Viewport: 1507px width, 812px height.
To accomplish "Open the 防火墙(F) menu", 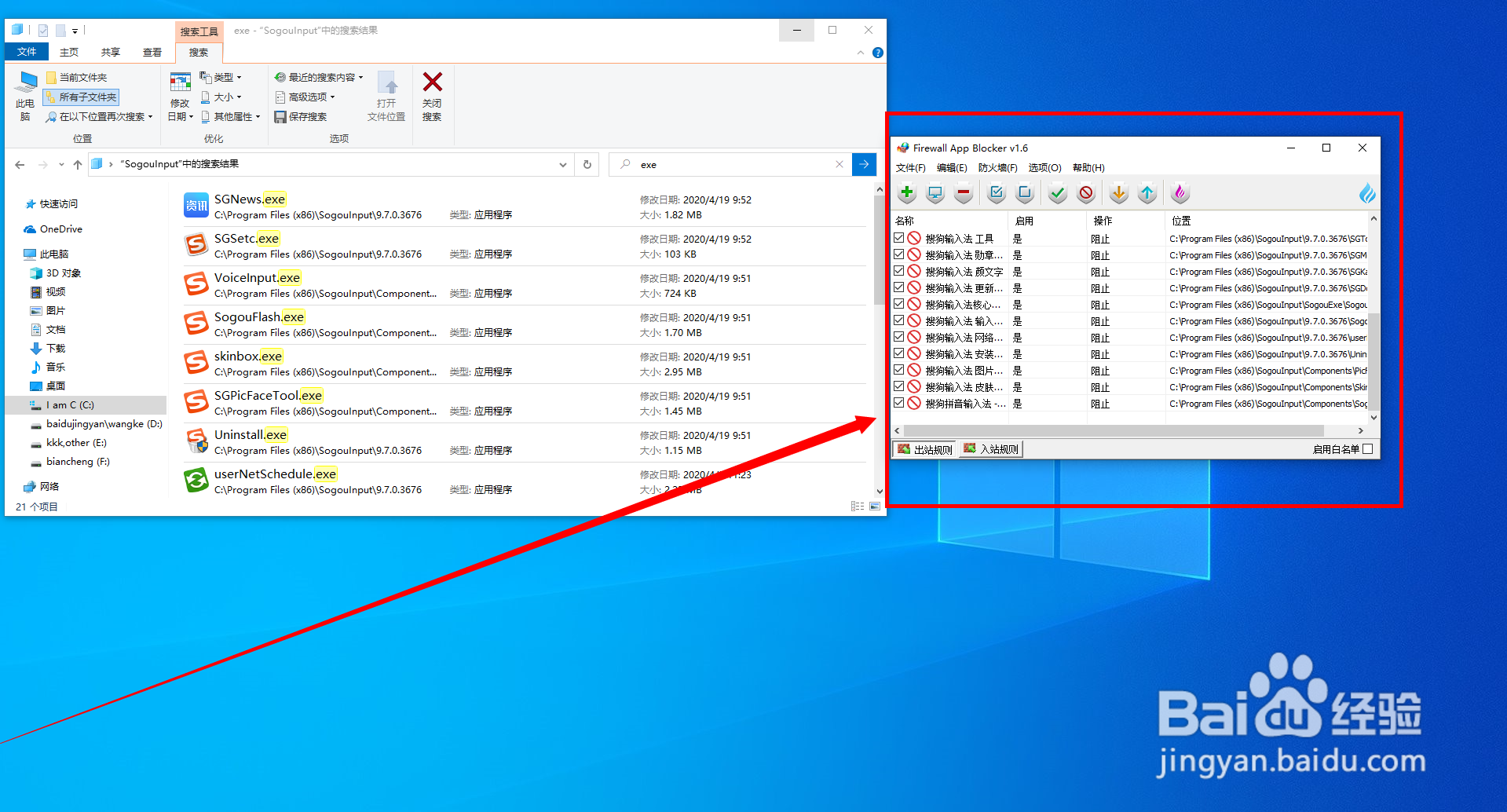I will (x=997, y=168).
